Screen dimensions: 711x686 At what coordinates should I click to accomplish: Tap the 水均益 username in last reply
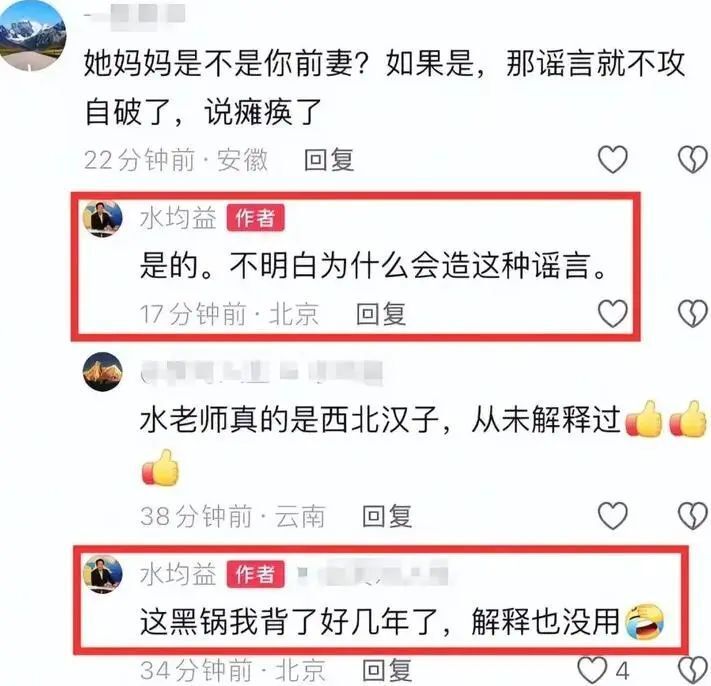178,574
